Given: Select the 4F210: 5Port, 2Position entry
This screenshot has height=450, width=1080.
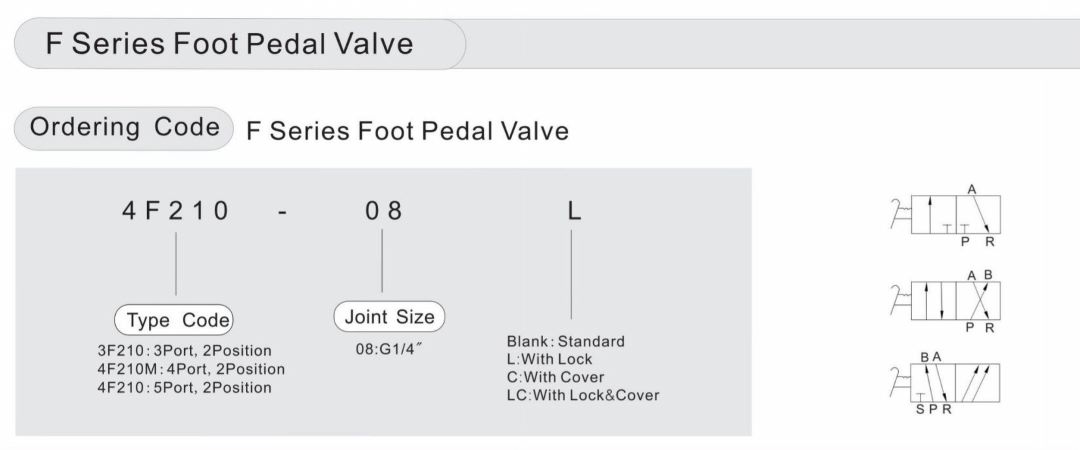Looking at the screenshot, I should tap(179, 387).
